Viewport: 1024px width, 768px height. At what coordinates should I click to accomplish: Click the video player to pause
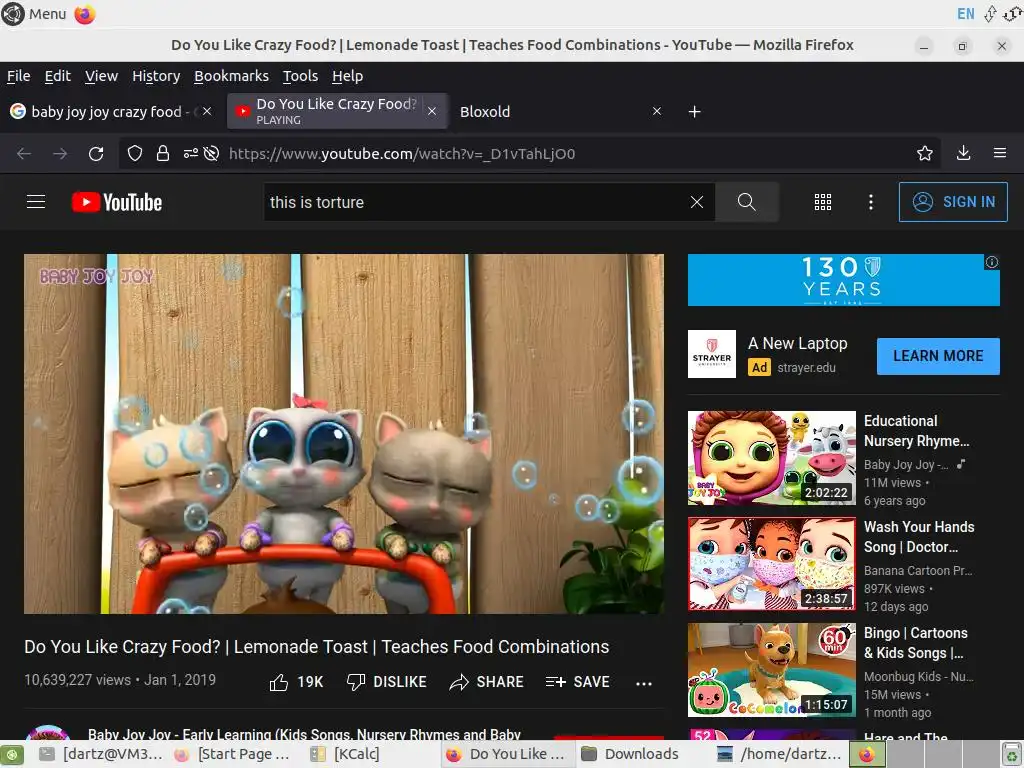(x=344, y=434)
